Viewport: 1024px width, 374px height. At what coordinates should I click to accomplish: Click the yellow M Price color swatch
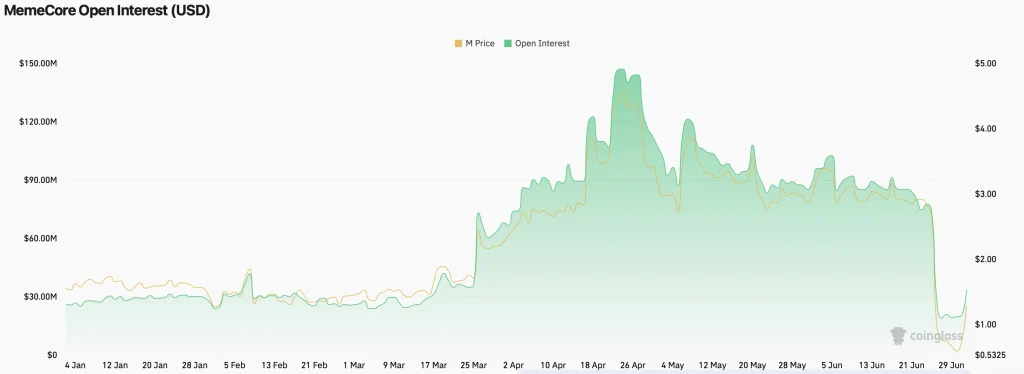point(458,44)
